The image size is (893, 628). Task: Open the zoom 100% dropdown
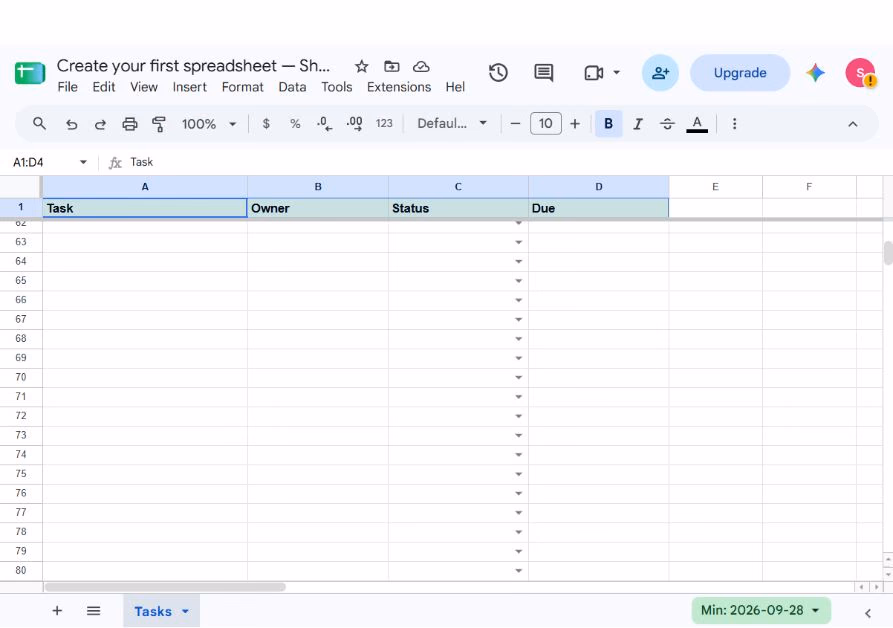209,124
